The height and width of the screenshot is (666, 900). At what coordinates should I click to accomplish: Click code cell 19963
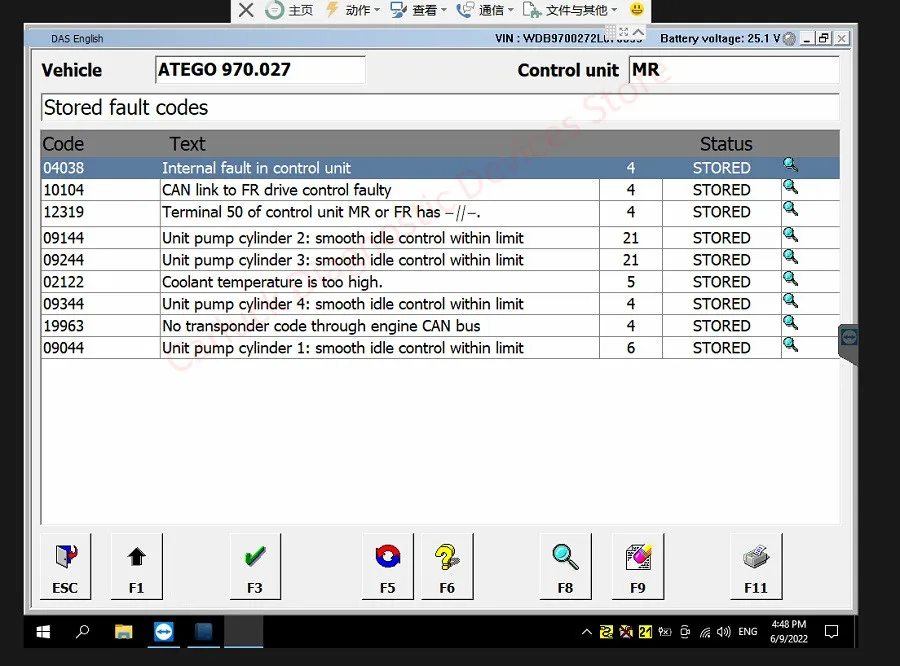click(x=100, y=326)
